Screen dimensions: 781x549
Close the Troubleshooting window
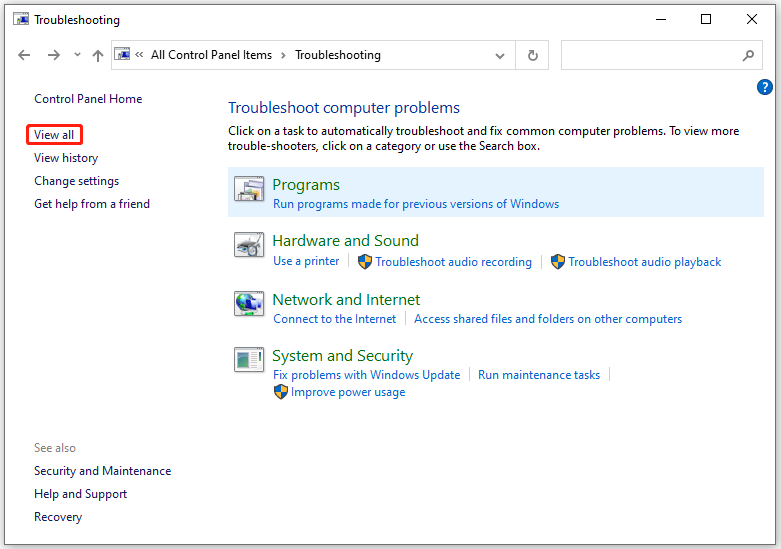pos(752,19)
